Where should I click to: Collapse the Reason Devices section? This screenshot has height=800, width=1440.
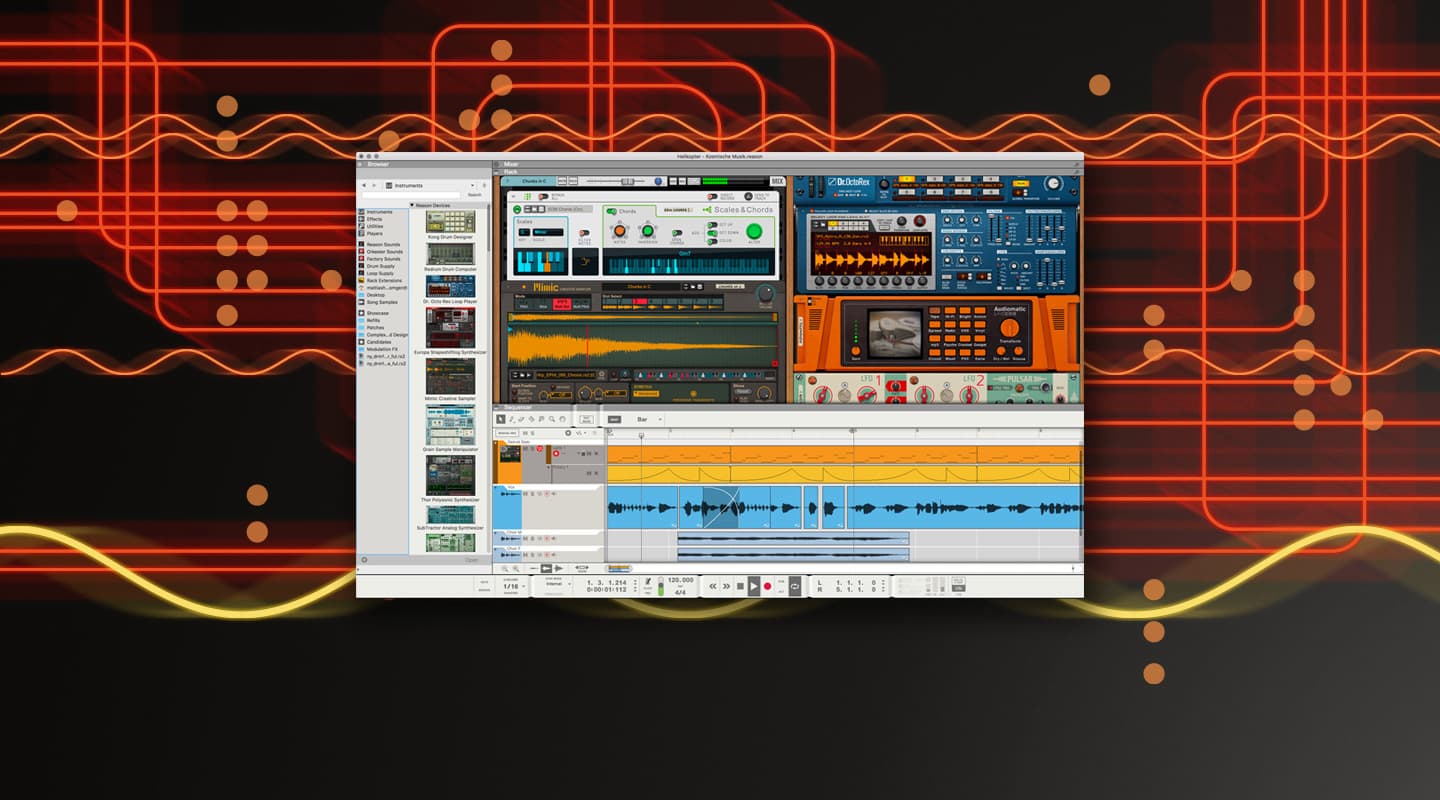click(412, 205)
